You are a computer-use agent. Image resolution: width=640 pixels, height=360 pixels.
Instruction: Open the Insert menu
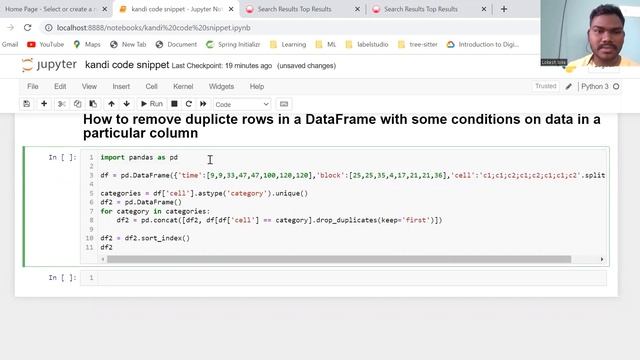(121, 87)
